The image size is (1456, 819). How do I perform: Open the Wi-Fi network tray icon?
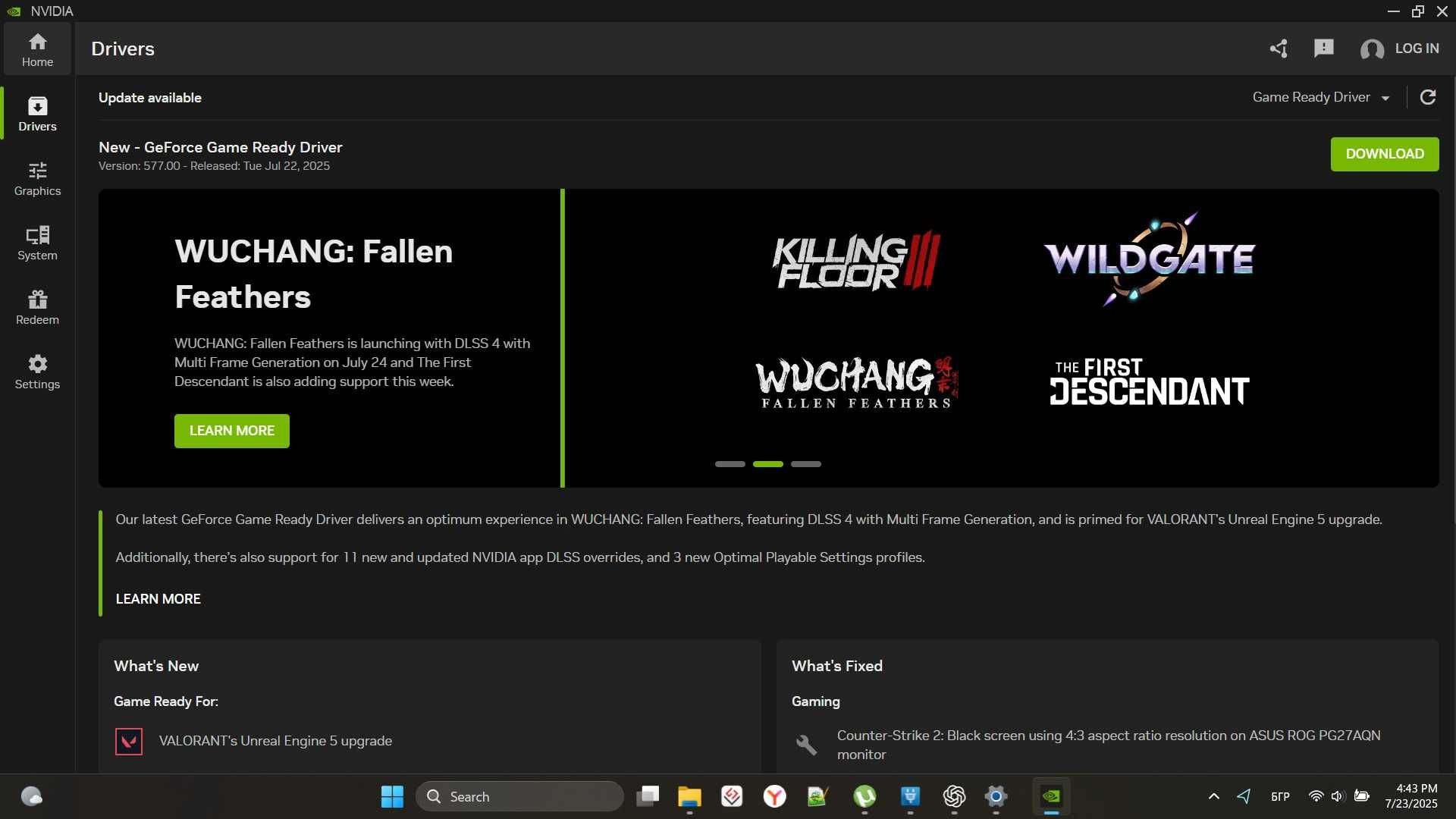click(1316, 796)
